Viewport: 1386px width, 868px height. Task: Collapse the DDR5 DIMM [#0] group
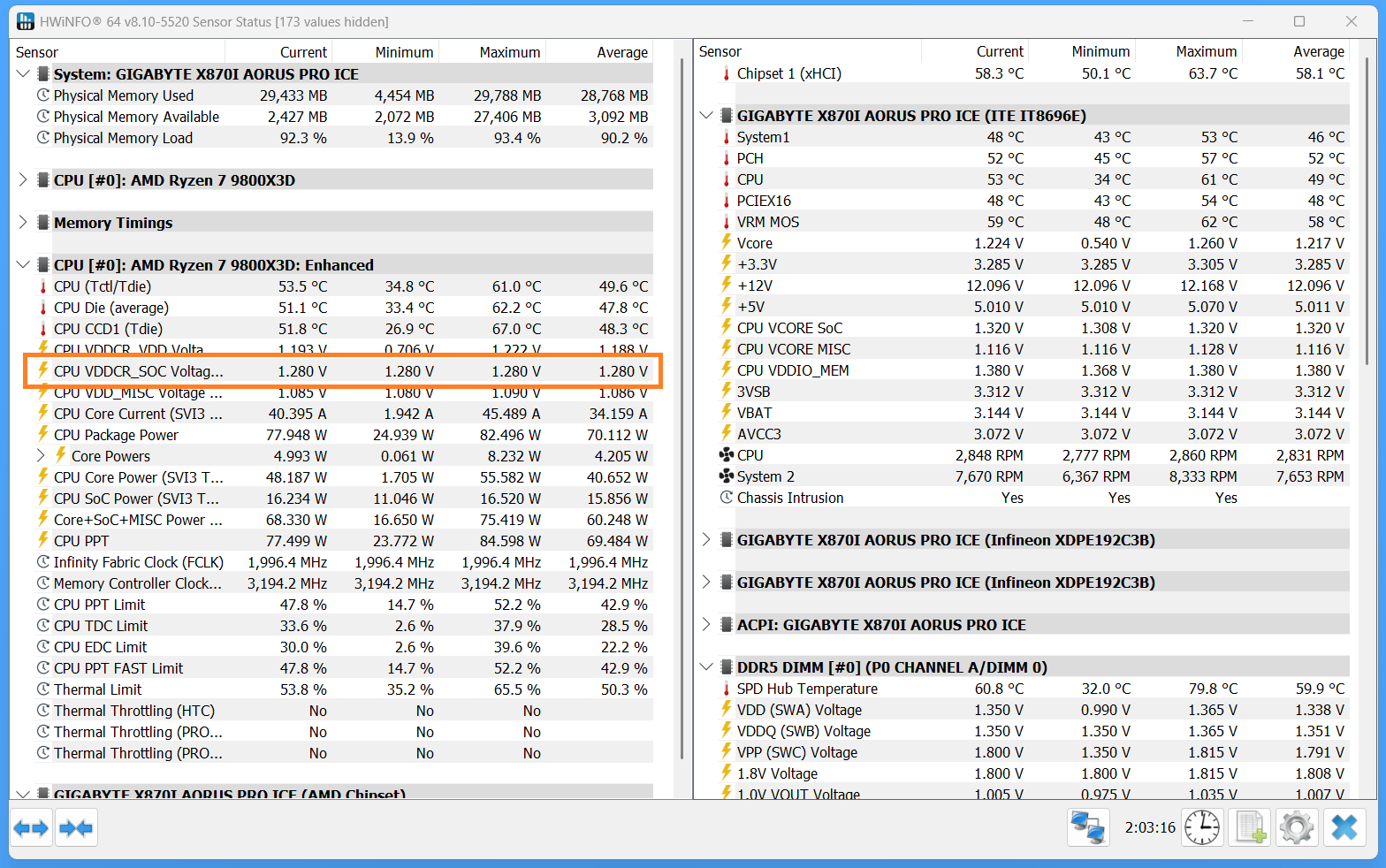pyautogui.click(x=706, y=667)
